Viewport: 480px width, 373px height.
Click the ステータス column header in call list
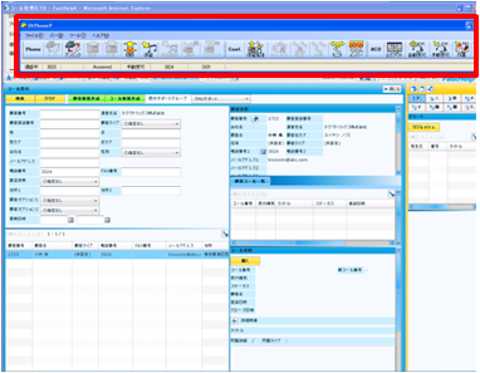pyautogui.click(x=329, y=203)
